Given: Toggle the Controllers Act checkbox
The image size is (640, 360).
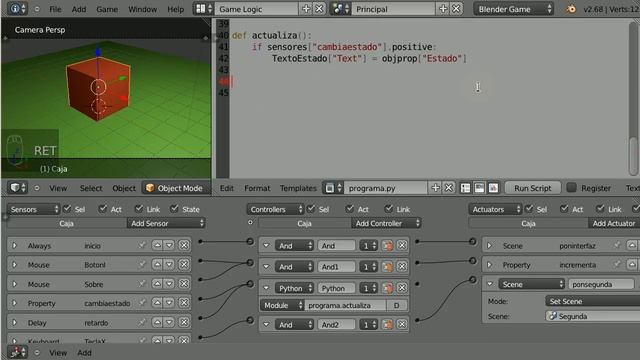Looking at the screenshot, I should pos(350,209).
